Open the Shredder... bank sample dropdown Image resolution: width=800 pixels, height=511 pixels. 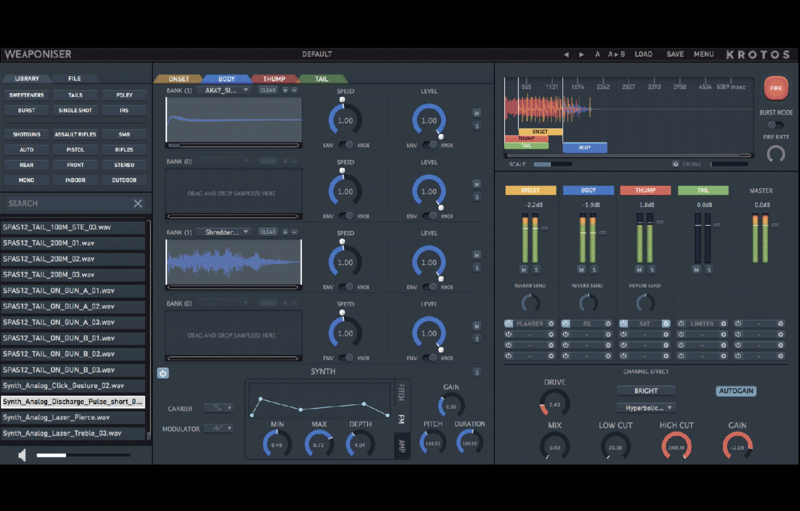pyautogui.click(x=223, y=232)
